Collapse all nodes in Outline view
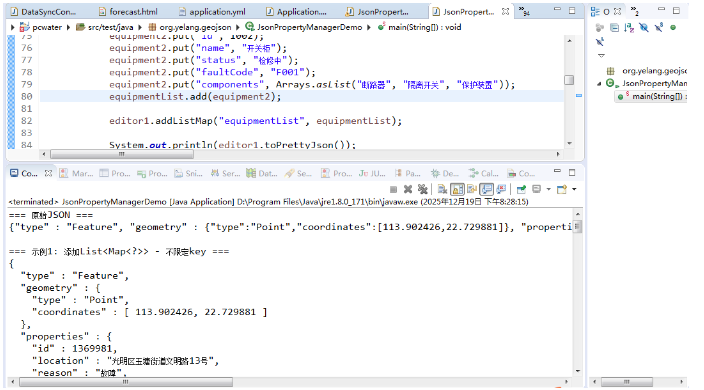This screenshot has height=390, width=704. (615, 27)
